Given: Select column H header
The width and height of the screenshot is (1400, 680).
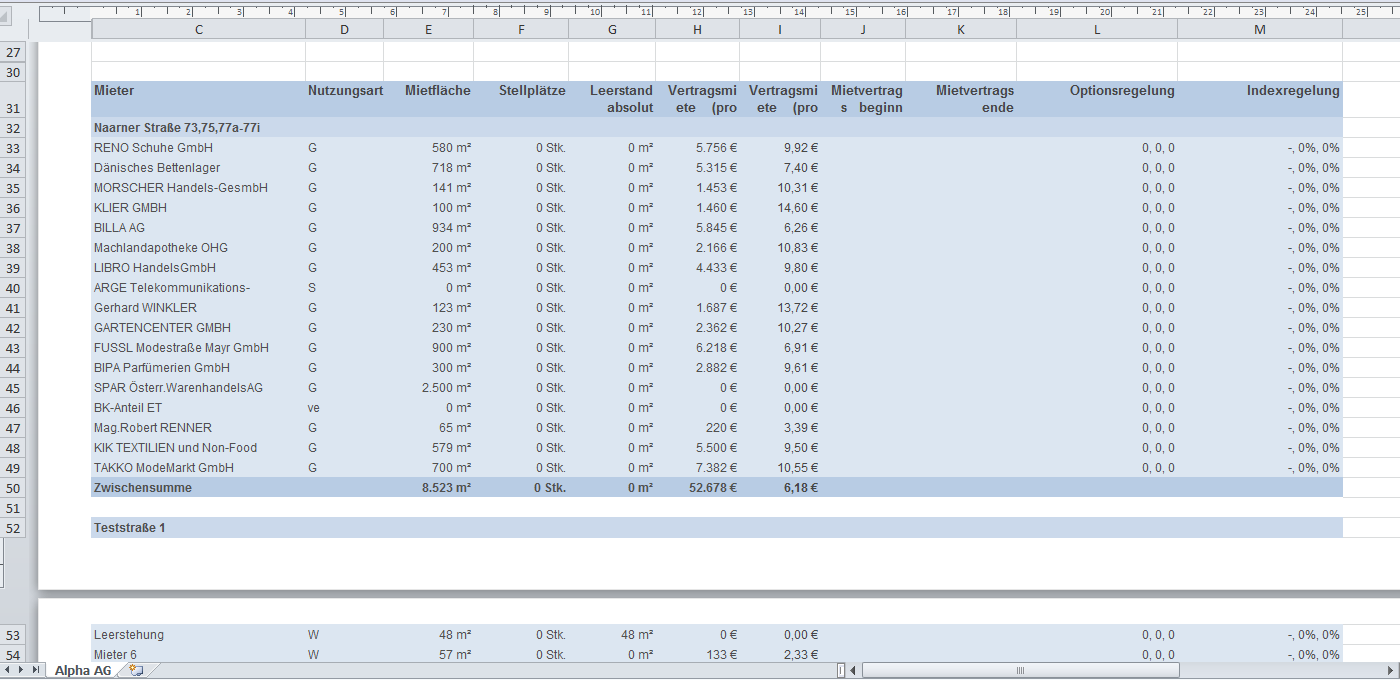Looking at the screenshot, I should pos(698,30).
